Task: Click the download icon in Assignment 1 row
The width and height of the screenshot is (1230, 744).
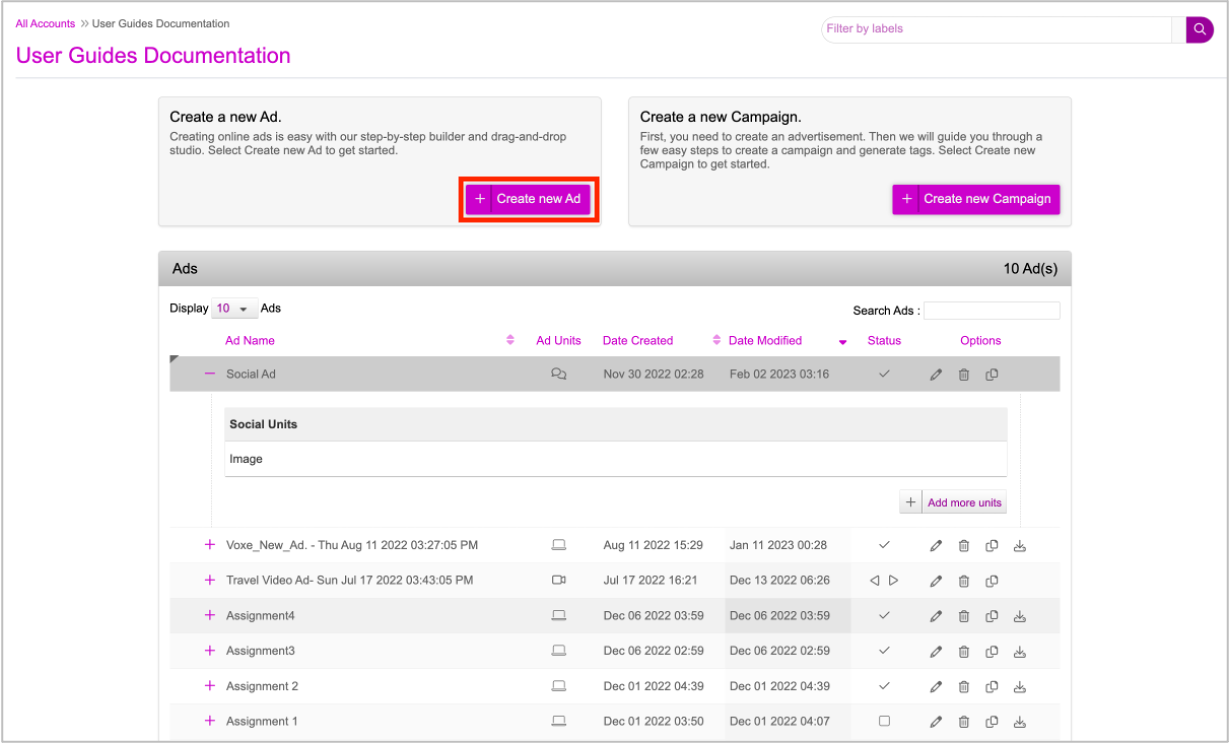Action: pyautogui.click(x=1020, y=722)
